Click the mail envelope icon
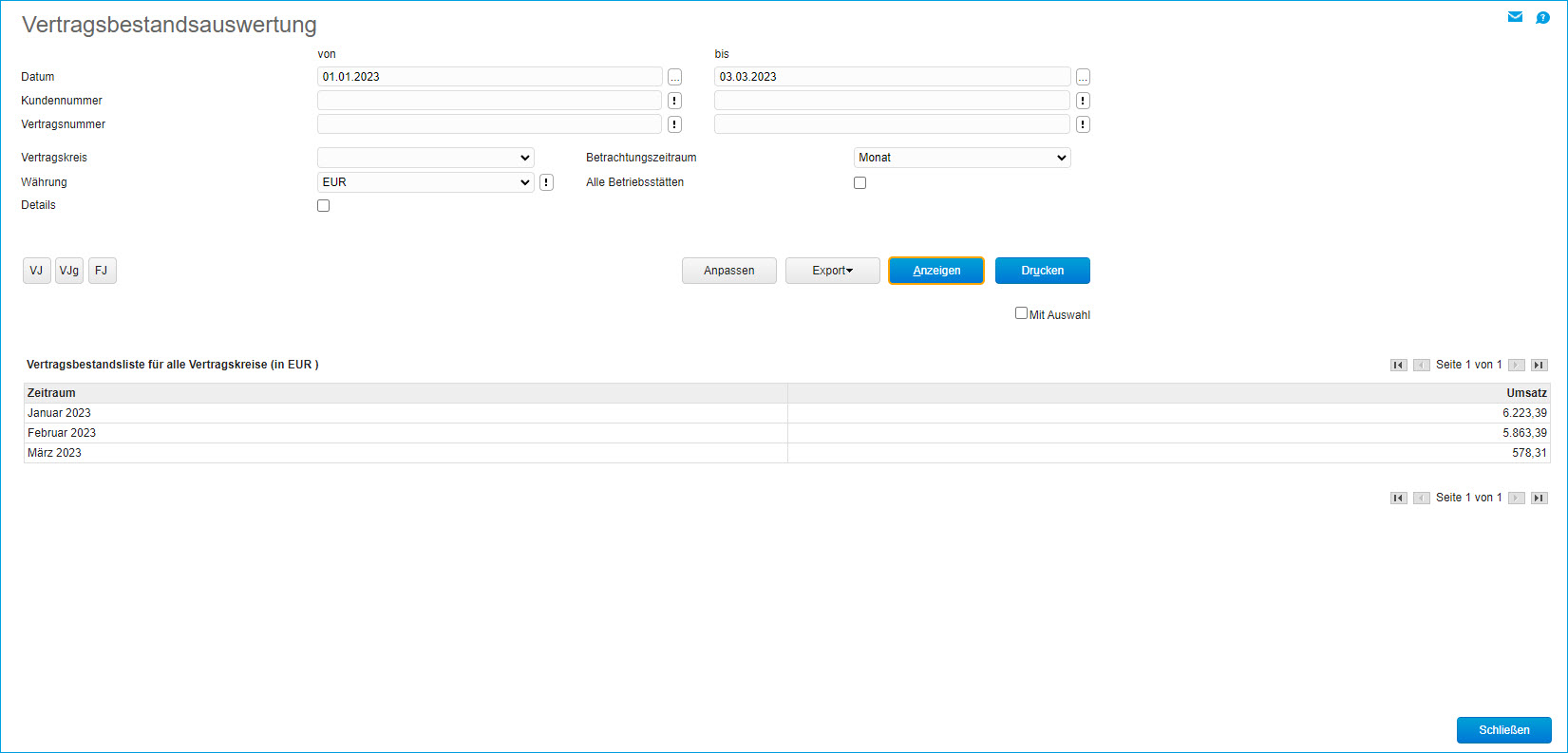The height and width of the screenshot is (753, 1568). [x=1515, y=17]
